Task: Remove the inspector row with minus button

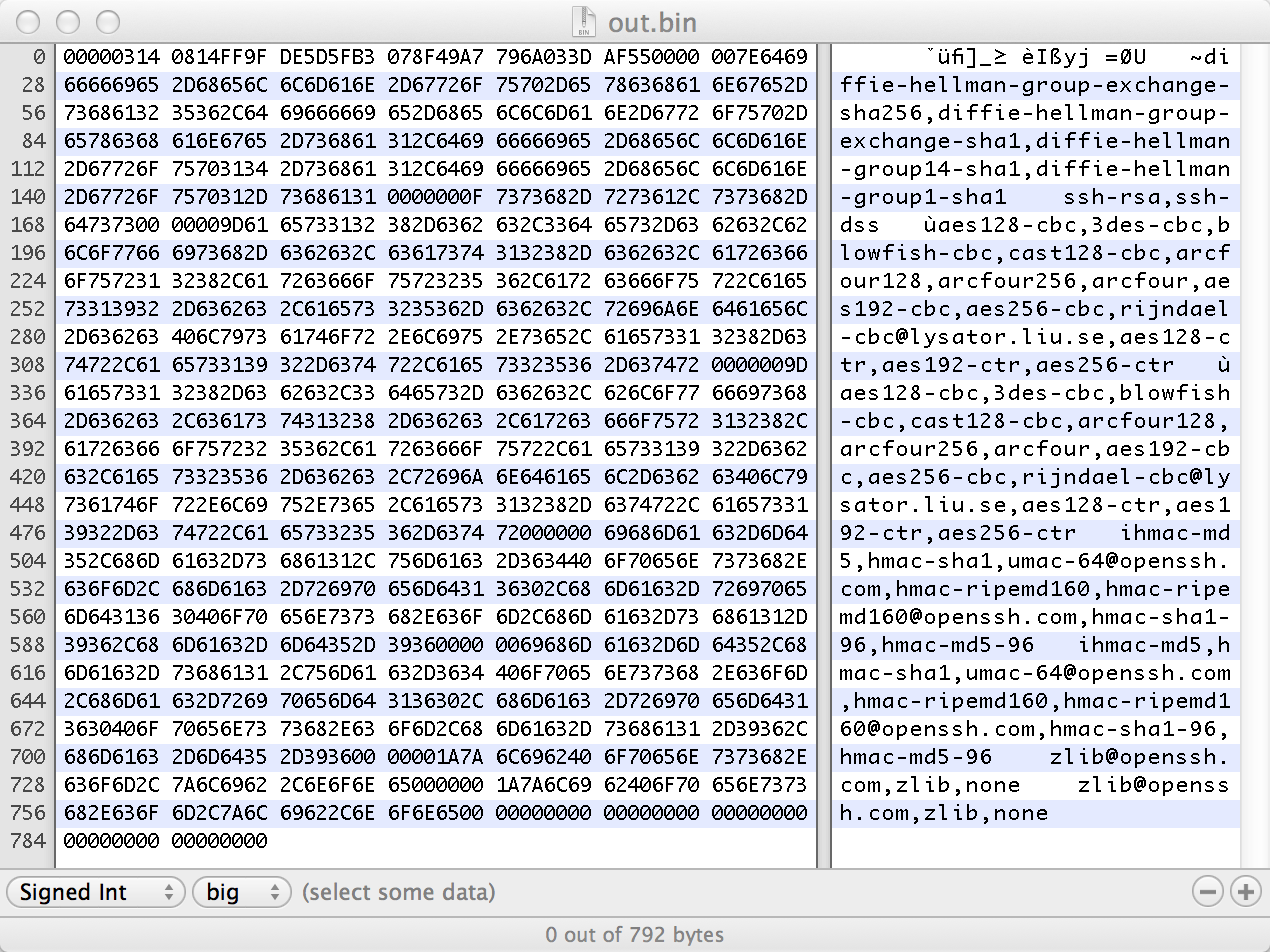Action: [x=1208, y=891]
